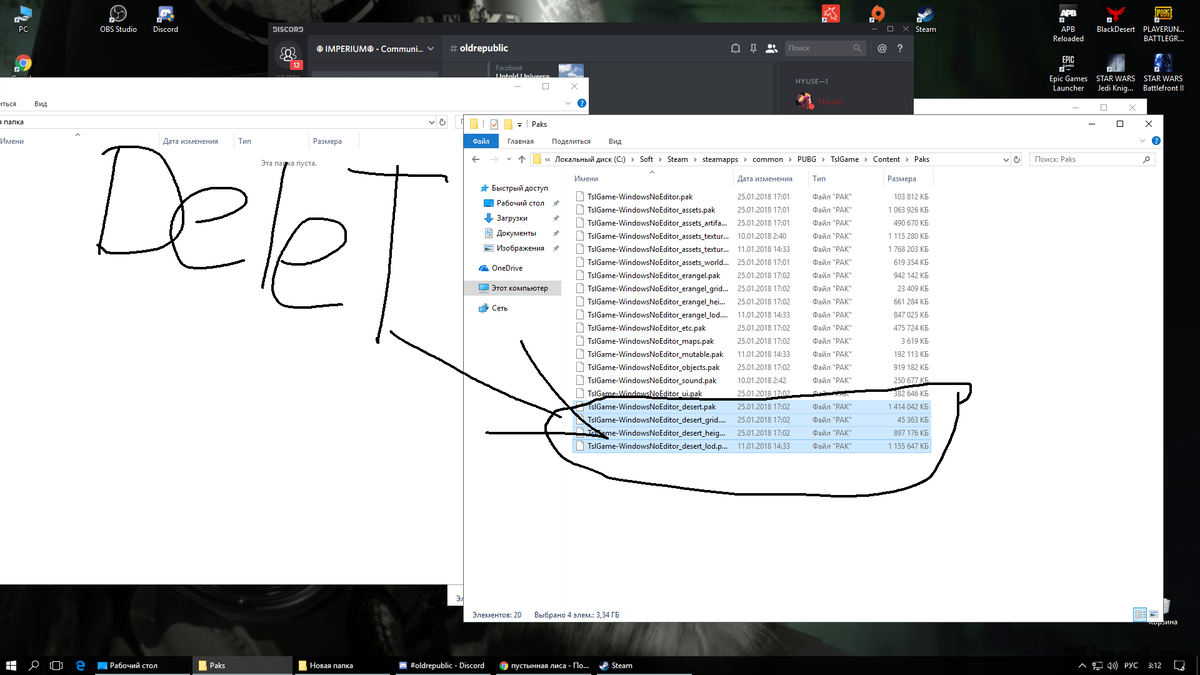
Task: Launch STAR WARS Battlefront II shortcut
Action: click(1162, 73)
